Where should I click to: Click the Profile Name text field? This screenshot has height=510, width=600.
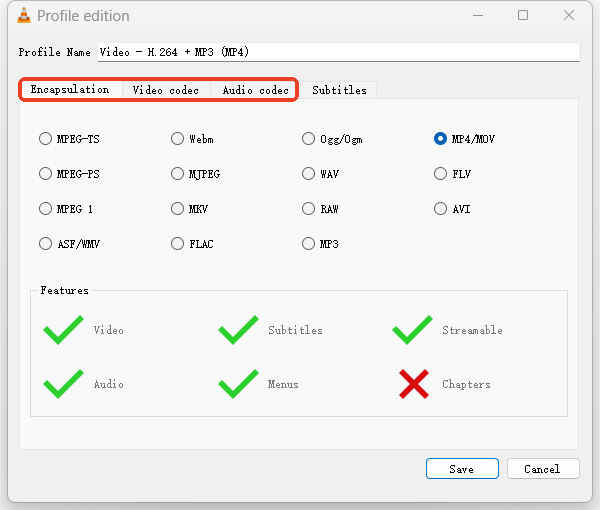point(338,52)
